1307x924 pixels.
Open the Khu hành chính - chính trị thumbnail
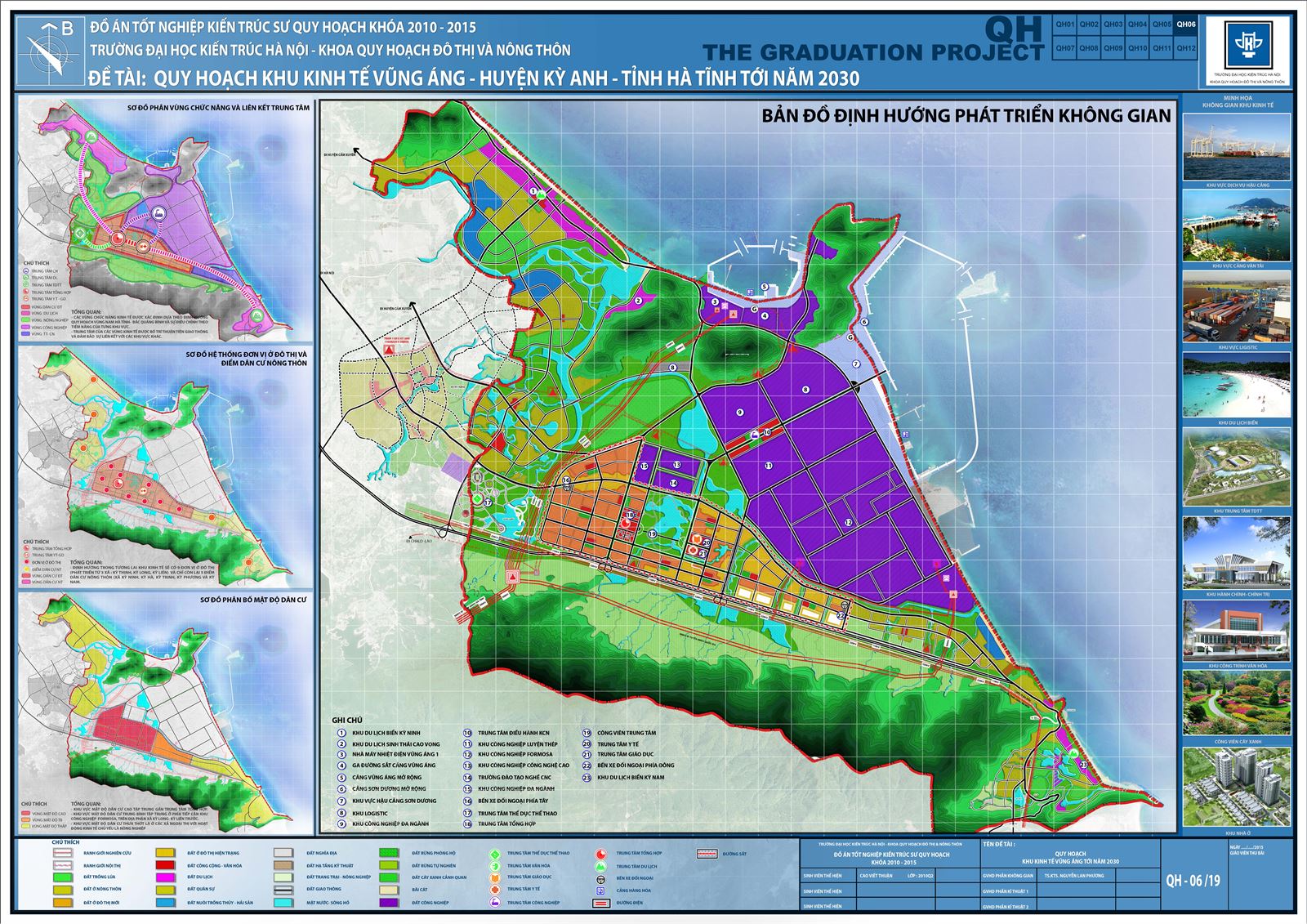pyautogui.click(x=1237, y=552)
